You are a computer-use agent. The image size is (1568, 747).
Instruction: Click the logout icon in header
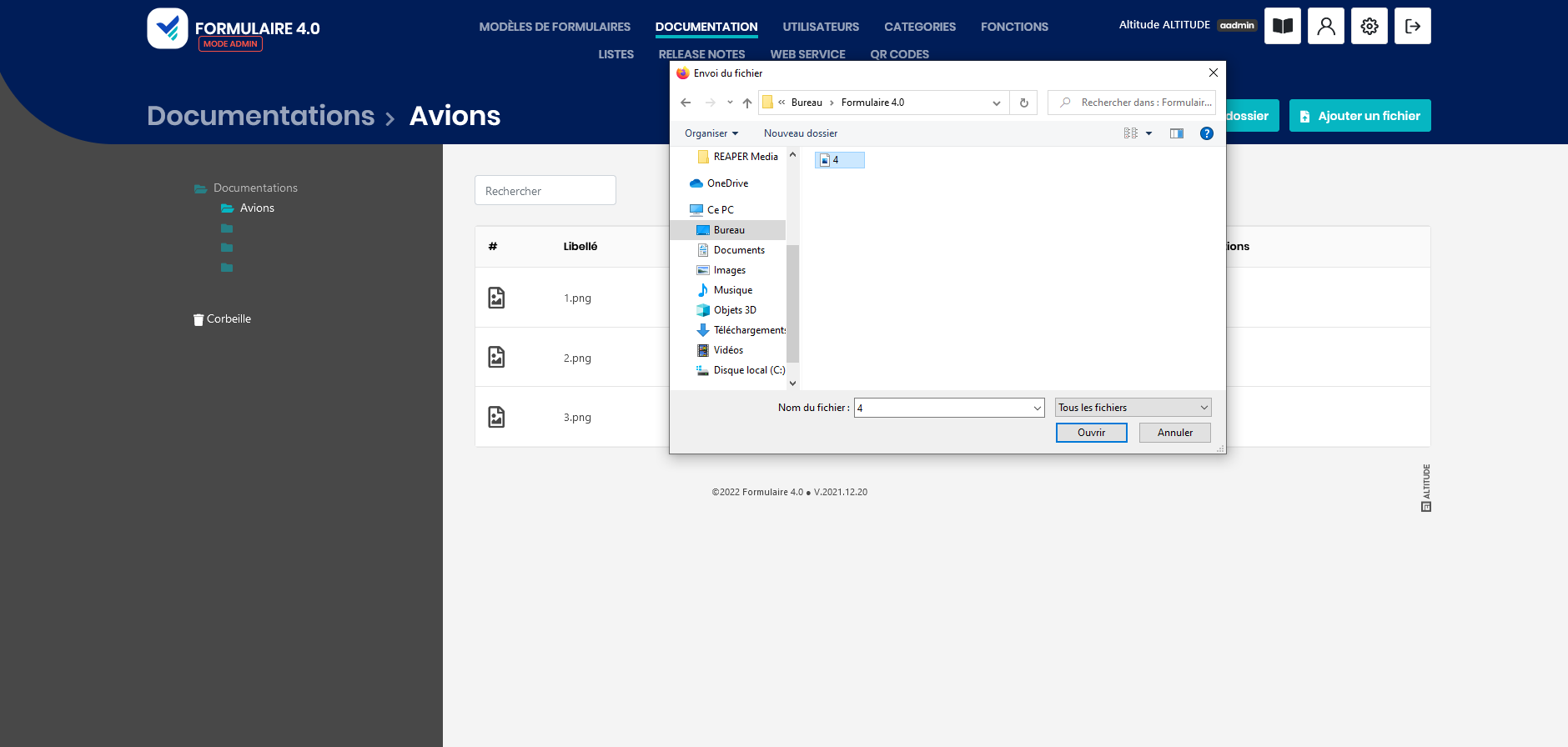point(1412,26)
